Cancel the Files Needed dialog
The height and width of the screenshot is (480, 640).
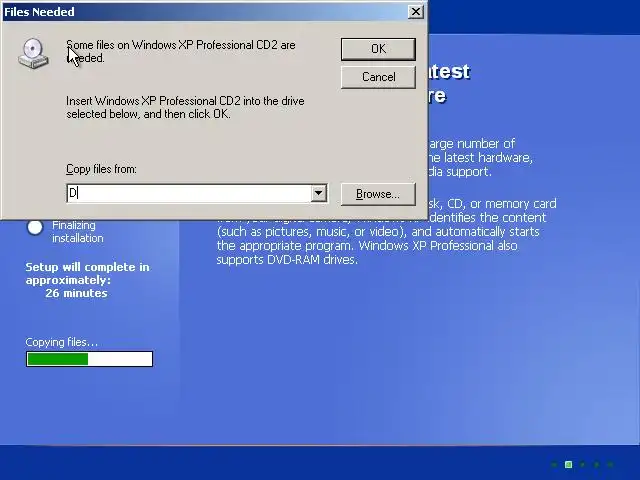(x=378, y=77)
